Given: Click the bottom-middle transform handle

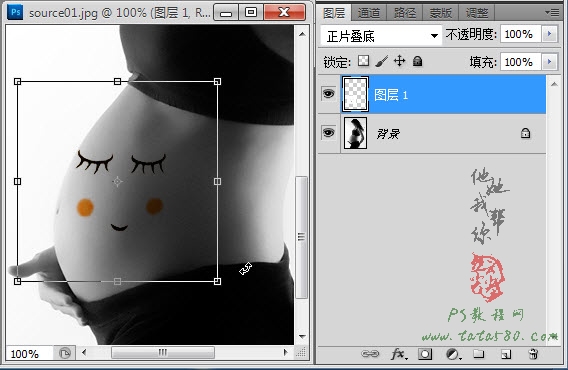Looking at the screenshot, I should (x=117, y=281).
